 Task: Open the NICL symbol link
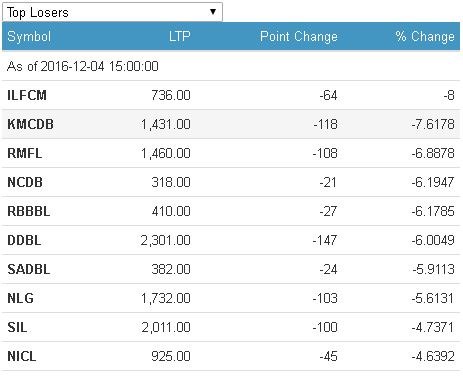coord(22,356)
